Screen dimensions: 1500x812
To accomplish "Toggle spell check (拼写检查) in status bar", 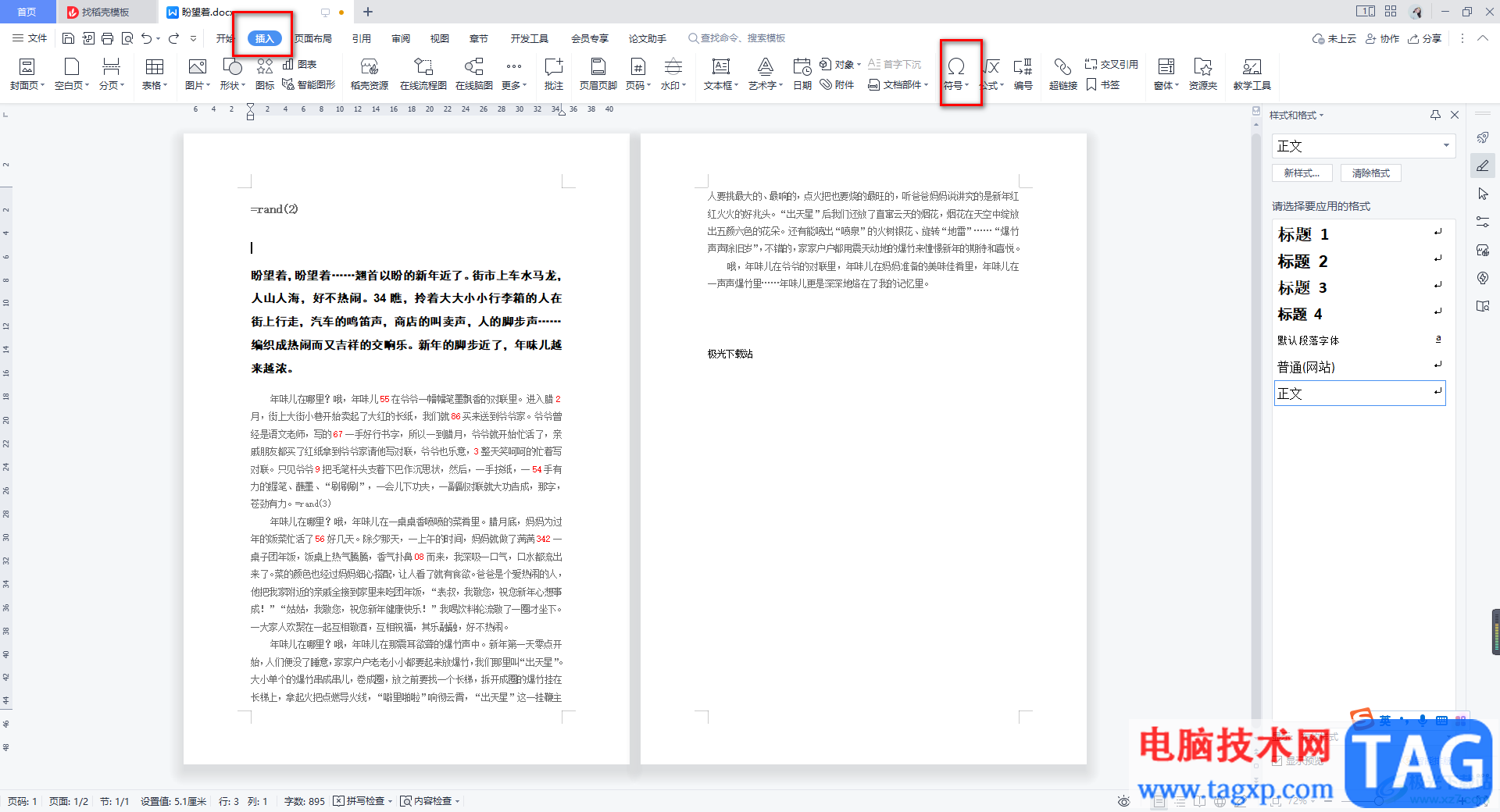I will [x=362, y=801].
